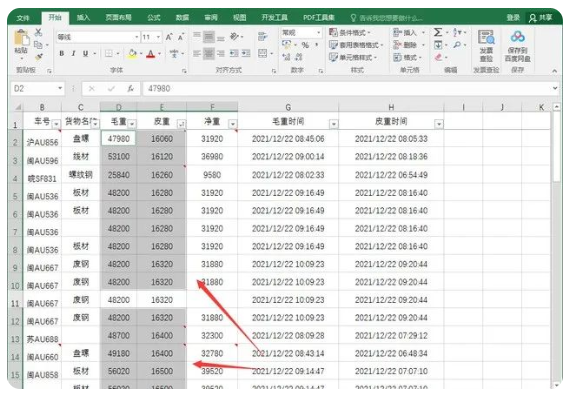Click the 共享 (Share) button
The image size is (573, 405).
coord(540,18)
